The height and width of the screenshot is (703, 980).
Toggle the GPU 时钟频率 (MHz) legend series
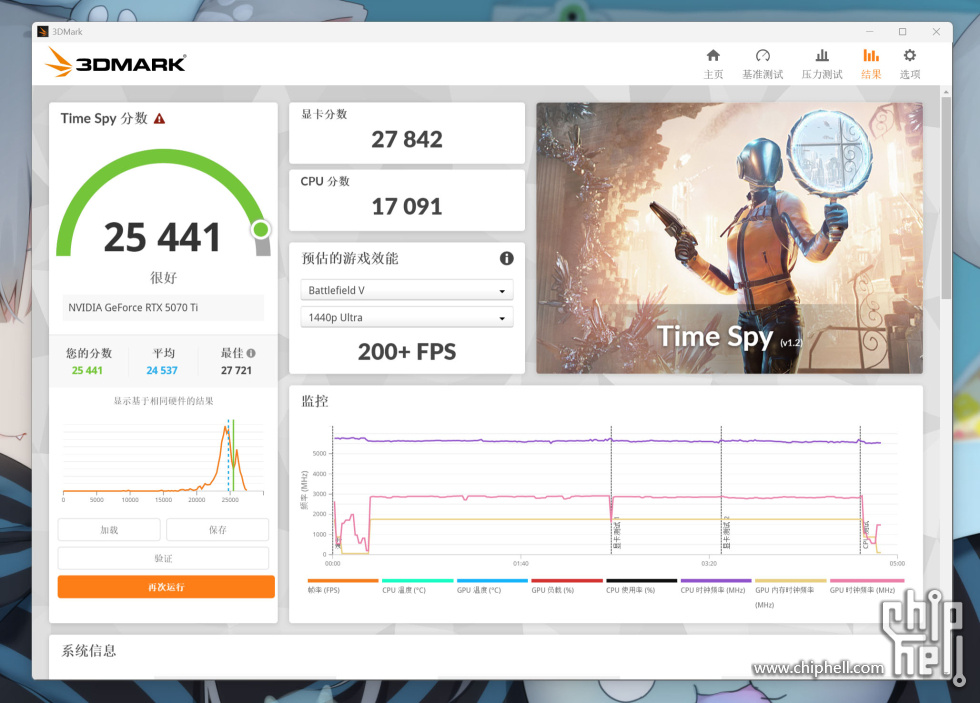pyautogui.click(x=865, y=586)
